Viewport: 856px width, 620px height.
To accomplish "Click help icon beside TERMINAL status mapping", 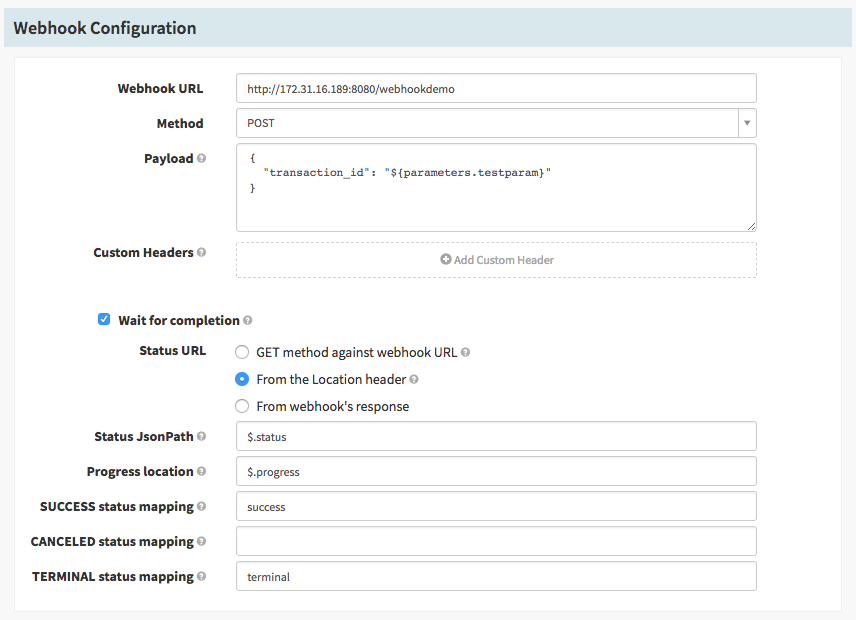I will tap(202, 576).
